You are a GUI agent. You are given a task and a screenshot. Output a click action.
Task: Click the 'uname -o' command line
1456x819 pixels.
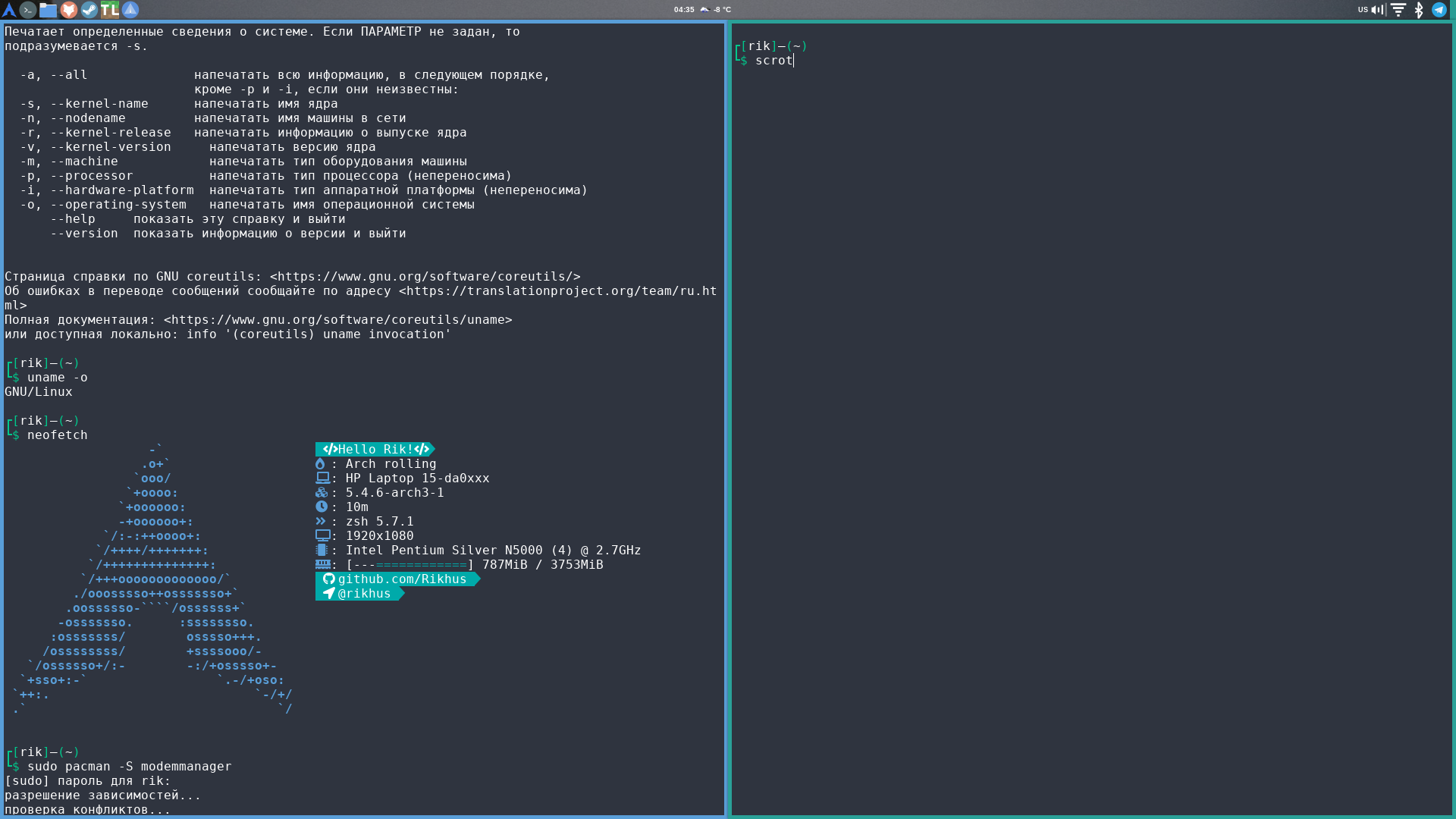[x=58, y=377]
